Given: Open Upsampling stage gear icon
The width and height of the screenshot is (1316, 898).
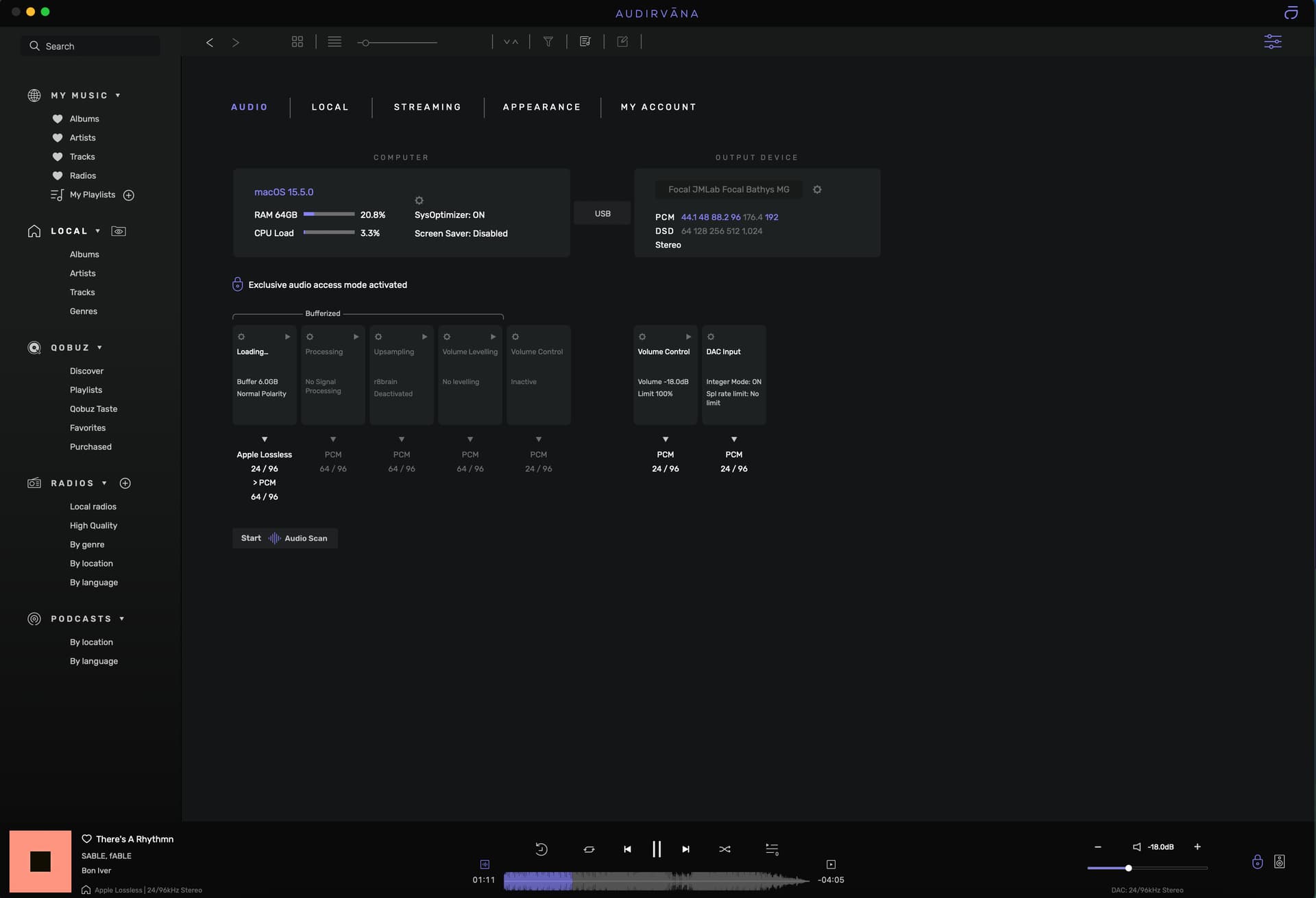Looking at the screenshot, I should pyautogui.click(x=378, y=337).
